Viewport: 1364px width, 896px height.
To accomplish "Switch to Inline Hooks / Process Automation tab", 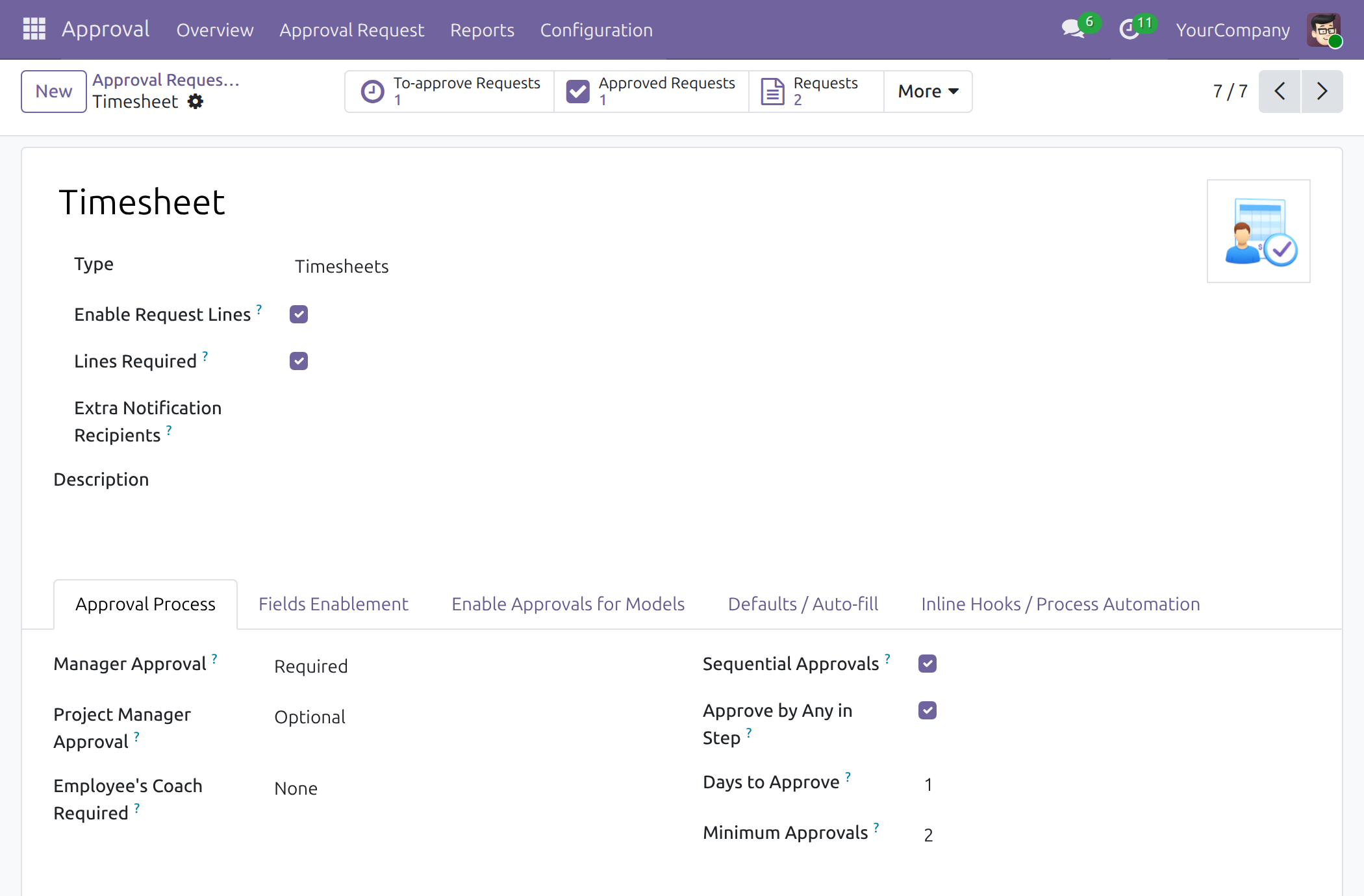I will 1060,604.
